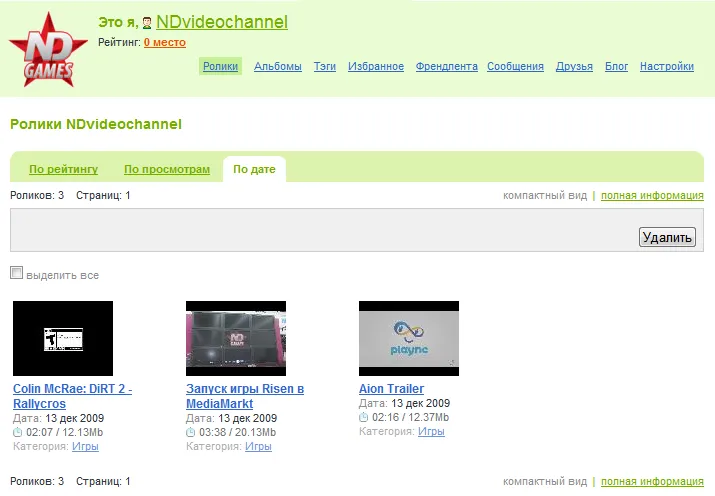
Task: Click the user avatar icon beside NDvideochannel
Action: [147, 23]
